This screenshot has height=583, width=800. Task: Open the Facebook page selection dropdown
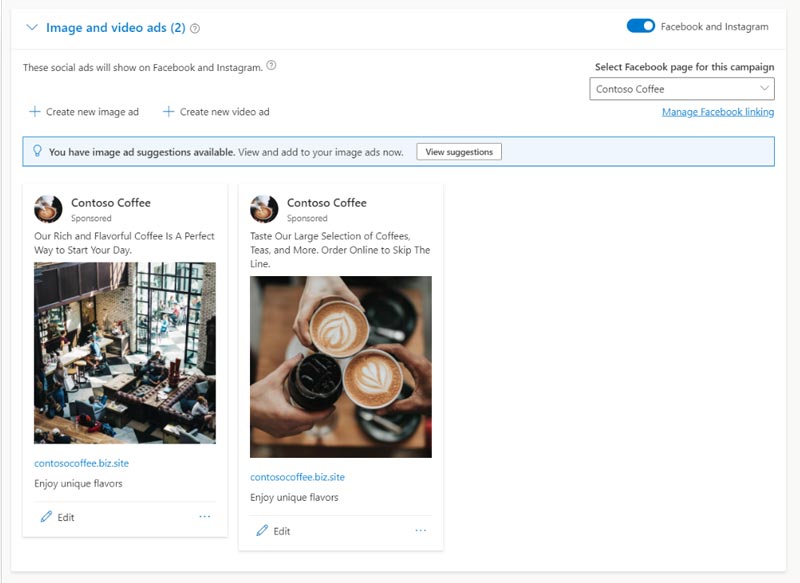point(765,89)
